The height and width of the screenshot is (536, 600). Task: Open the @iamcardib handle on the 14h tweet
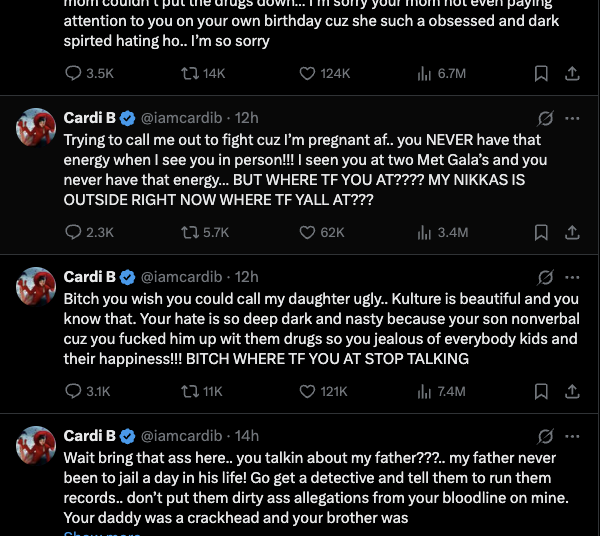coord(181,436)
